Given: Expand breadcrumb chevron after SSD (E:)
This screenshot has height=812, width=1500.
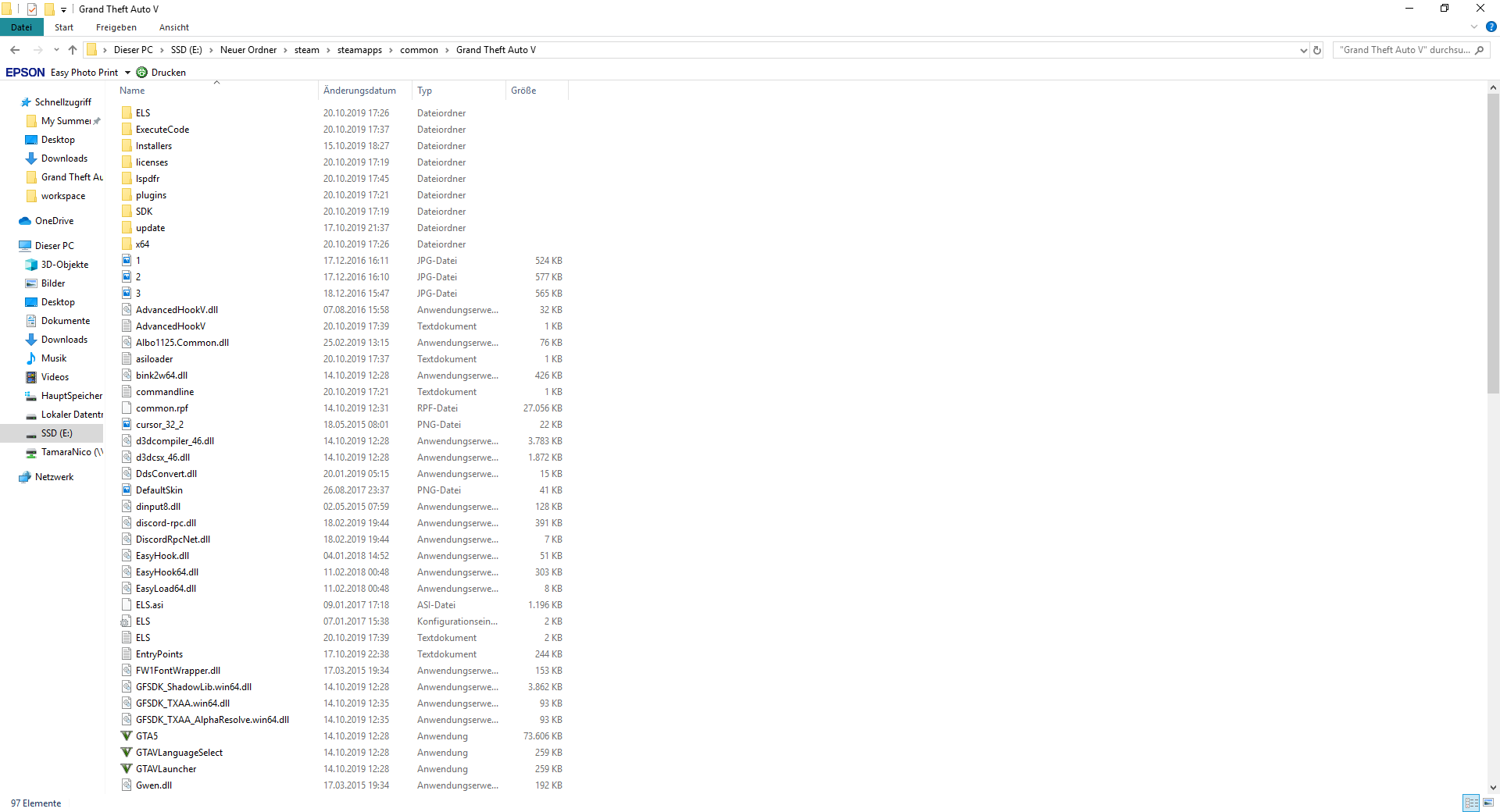Looking at the screenshot, I should coord(211,50).
